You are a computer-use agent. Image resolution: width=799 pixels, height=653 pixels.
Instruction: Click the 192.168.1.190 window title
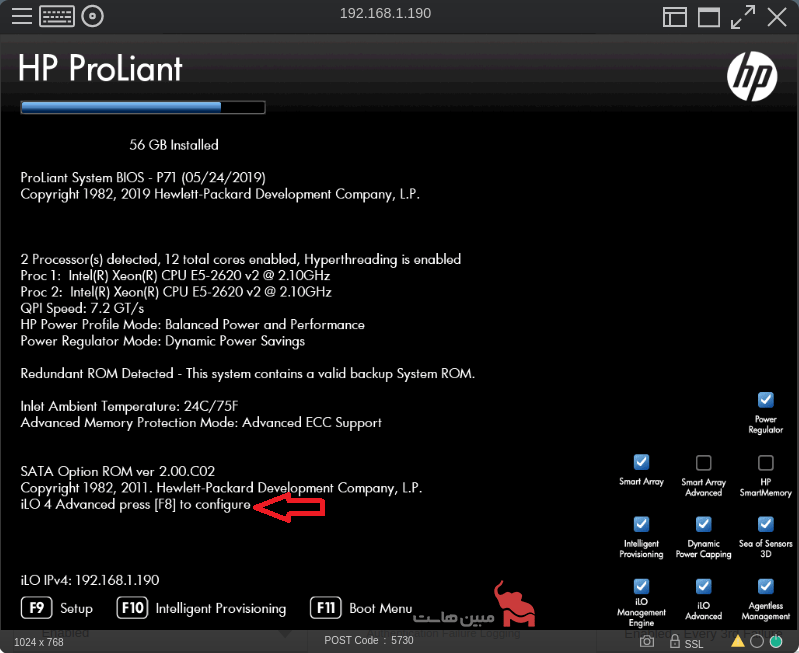point(385,13)
